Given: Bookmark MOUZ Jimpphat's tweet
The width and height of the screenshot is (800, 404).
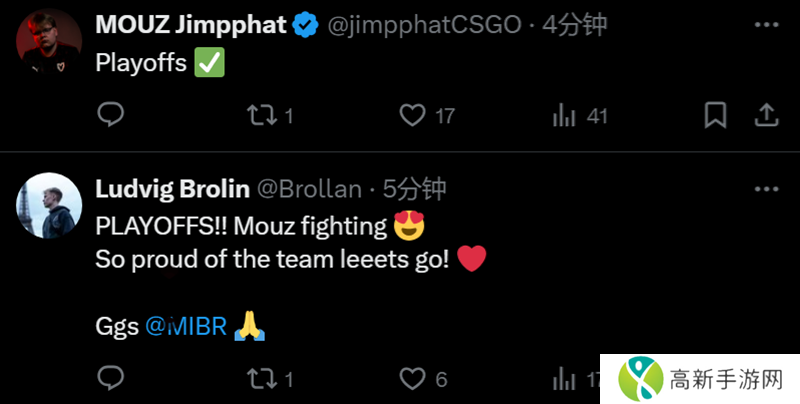Looking at the screenshot, I should tap(715, 116).
